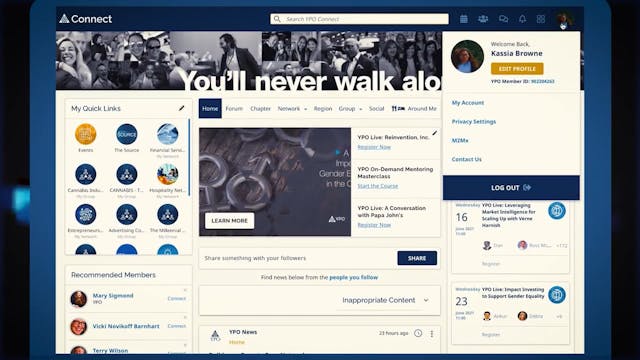This screenshot has height=360, width=640.
Task: Click the Share something with your followers field
Action: (x=298, y=258)
